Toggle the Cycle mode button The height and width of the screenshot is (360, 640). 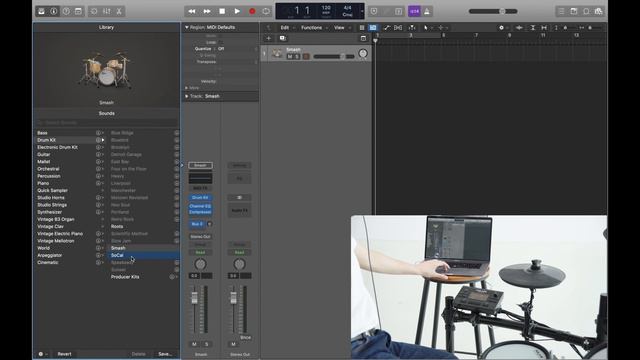tap(266, 11)
